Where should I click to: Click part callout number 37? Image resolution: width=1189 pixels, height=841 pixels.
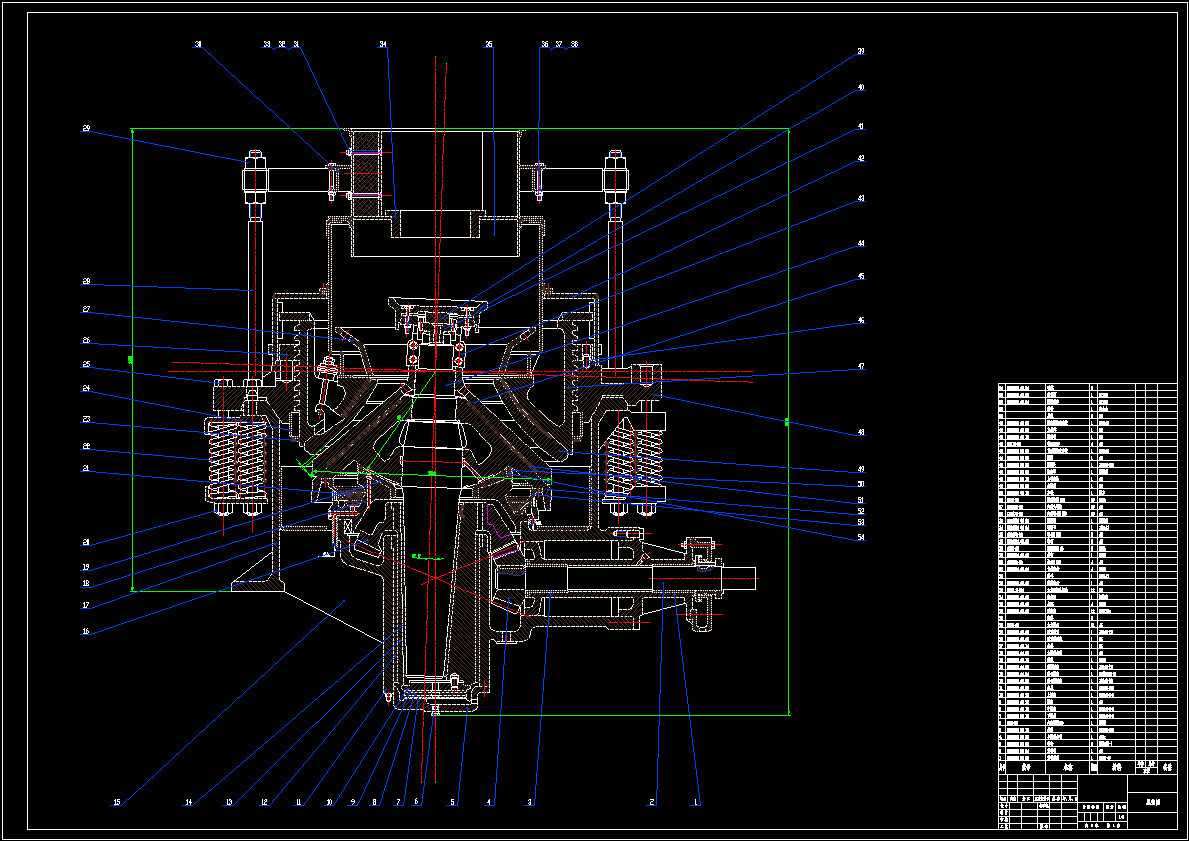point(560,45)
